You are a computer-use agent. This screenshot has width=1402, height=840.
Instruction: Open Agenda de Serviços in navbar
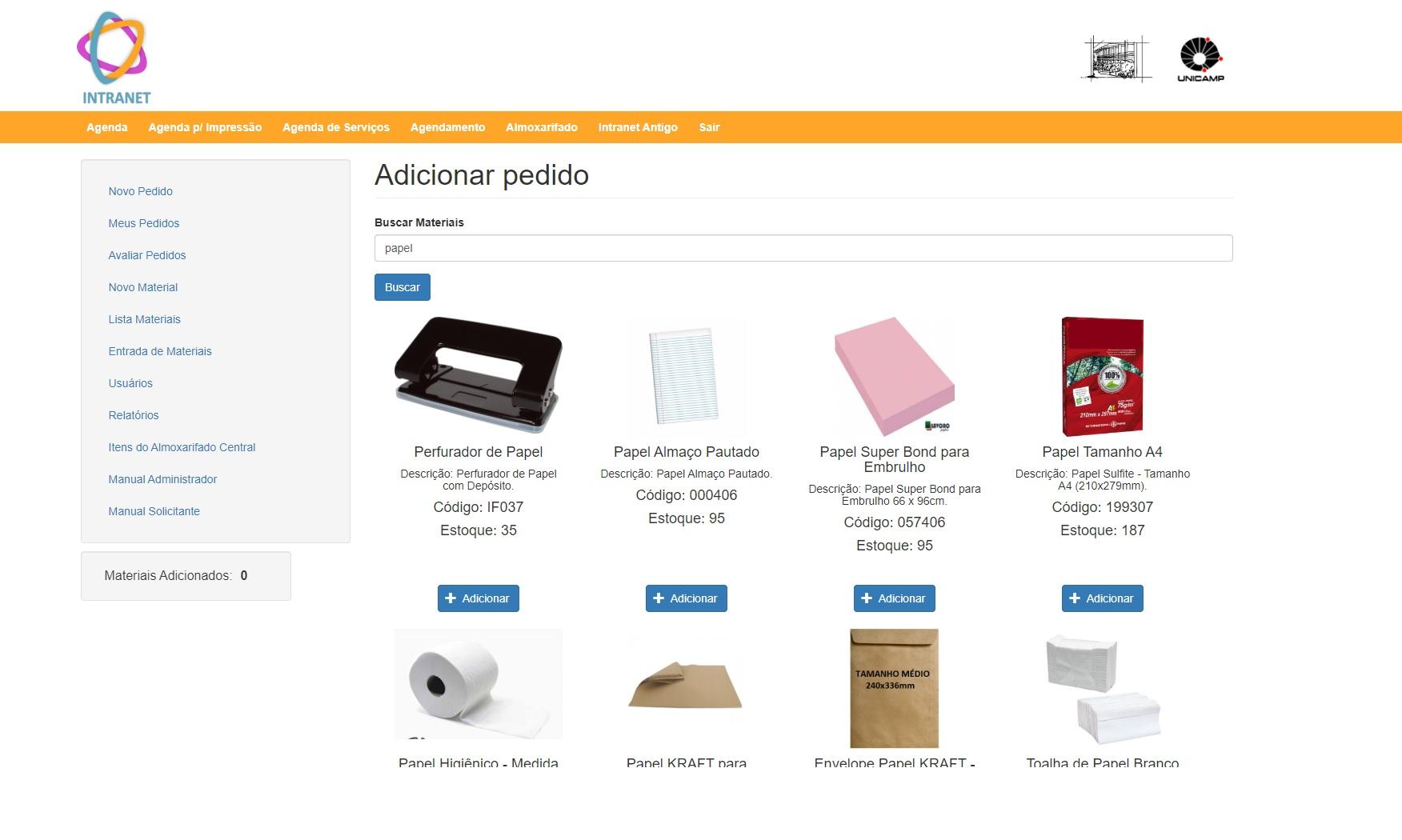pyautogui.click(x=336, y=127)
